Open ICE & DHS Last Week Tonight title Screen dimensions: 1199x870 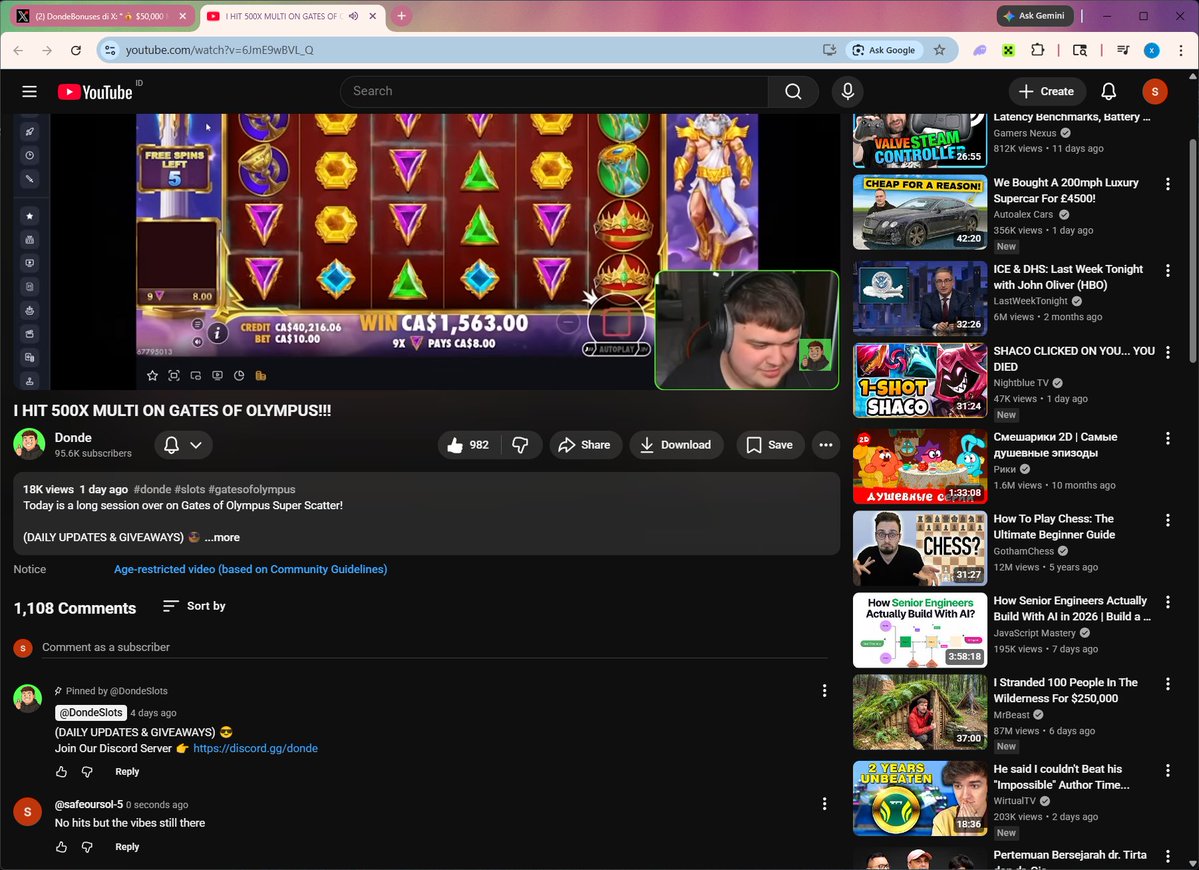(x=1067, y=277)
